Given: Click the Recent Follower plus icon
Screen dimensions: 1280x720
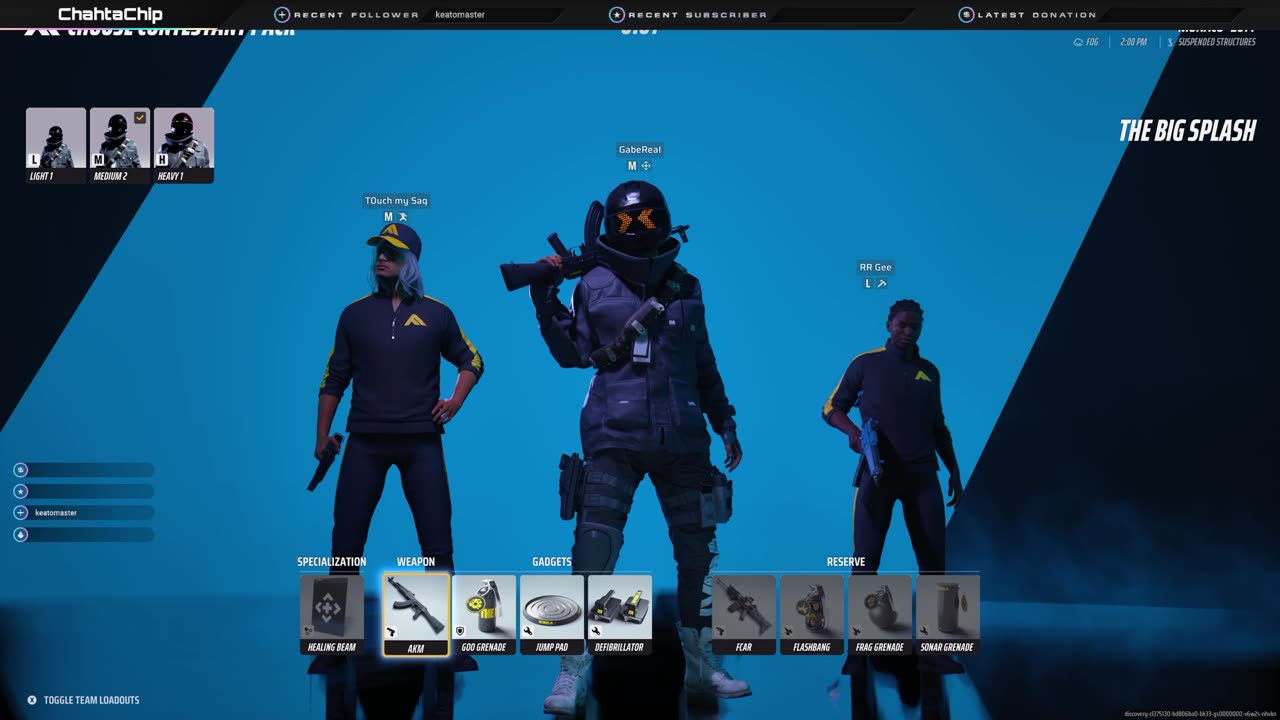Looking at the screenshot, I should pyautogui.click(x=282, y=15).
